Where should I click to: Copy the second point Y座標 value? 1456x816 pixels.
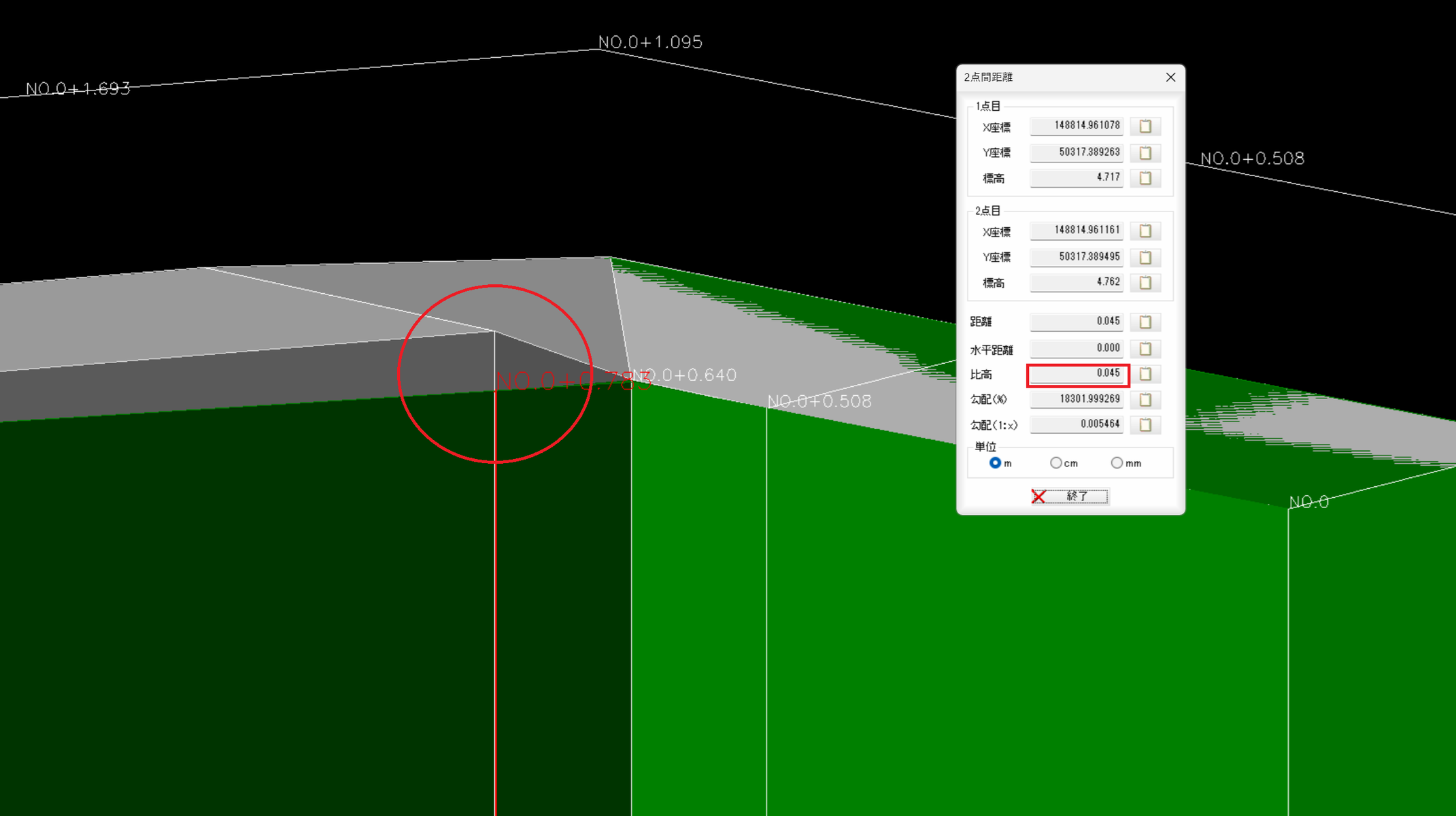coord(1145,257)
